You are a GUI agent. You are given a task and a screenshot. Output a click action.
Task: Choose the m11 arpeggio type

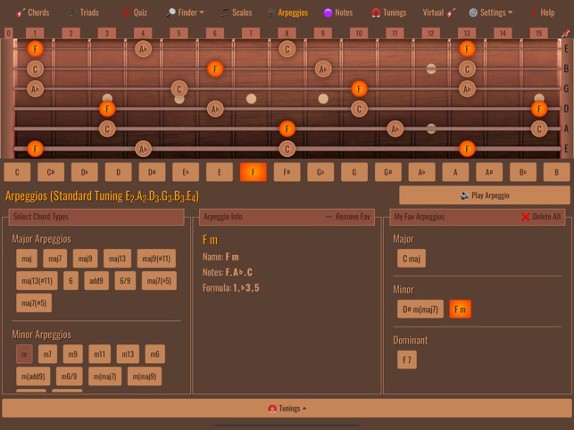(x=100, y=354)
